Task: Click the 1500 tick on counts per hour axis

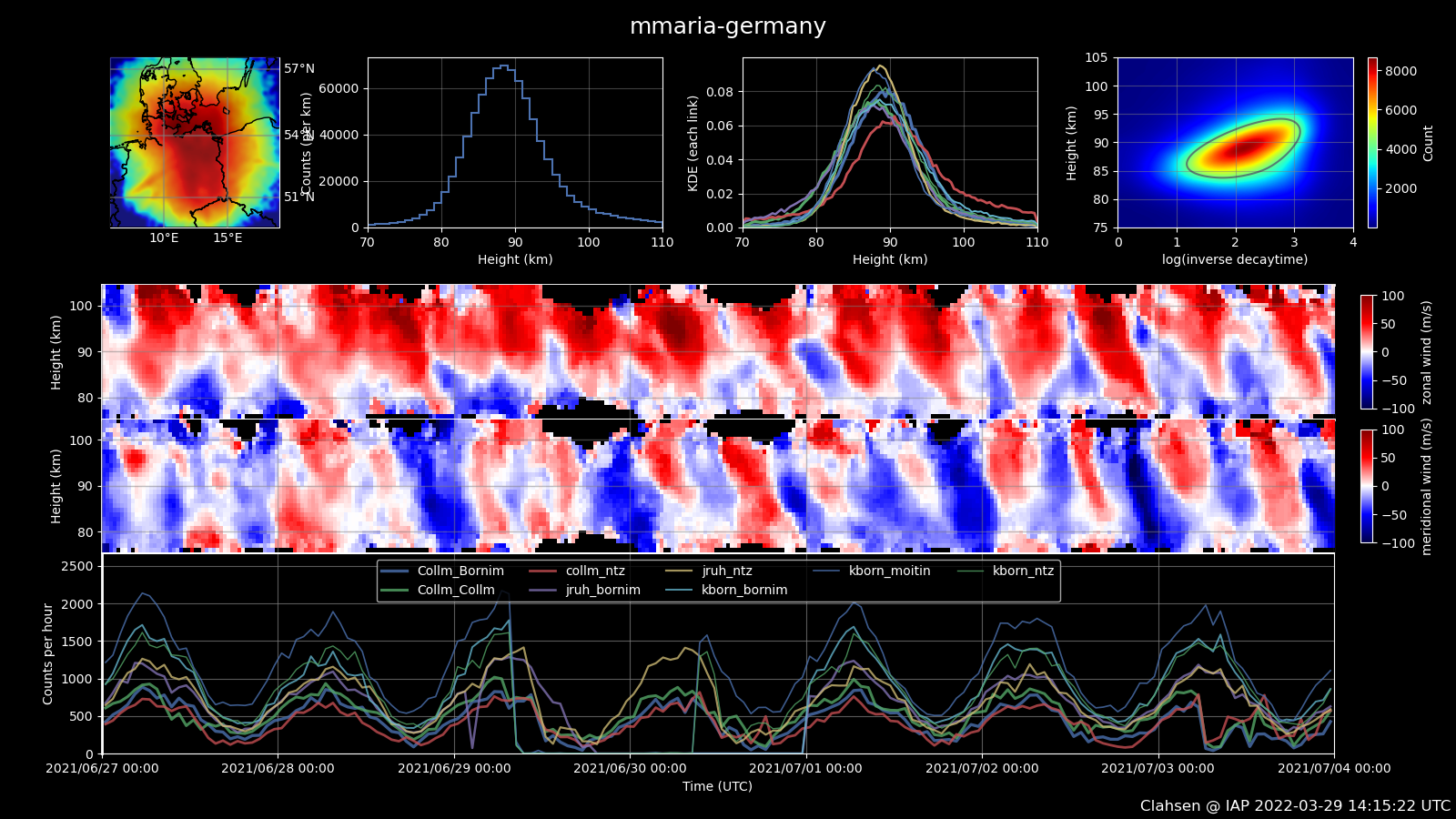Action: 77,642
